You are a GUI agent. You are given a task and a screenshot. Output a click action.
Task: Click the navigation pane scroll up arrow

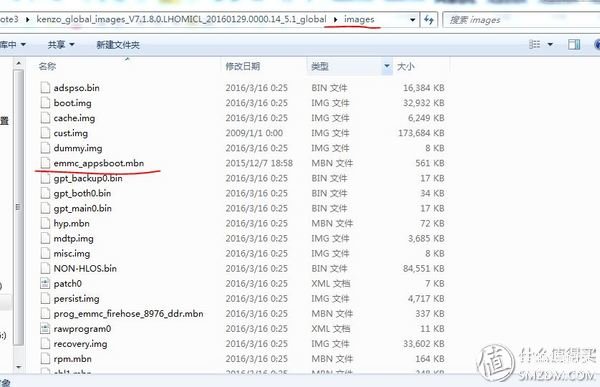pos(18,63)
